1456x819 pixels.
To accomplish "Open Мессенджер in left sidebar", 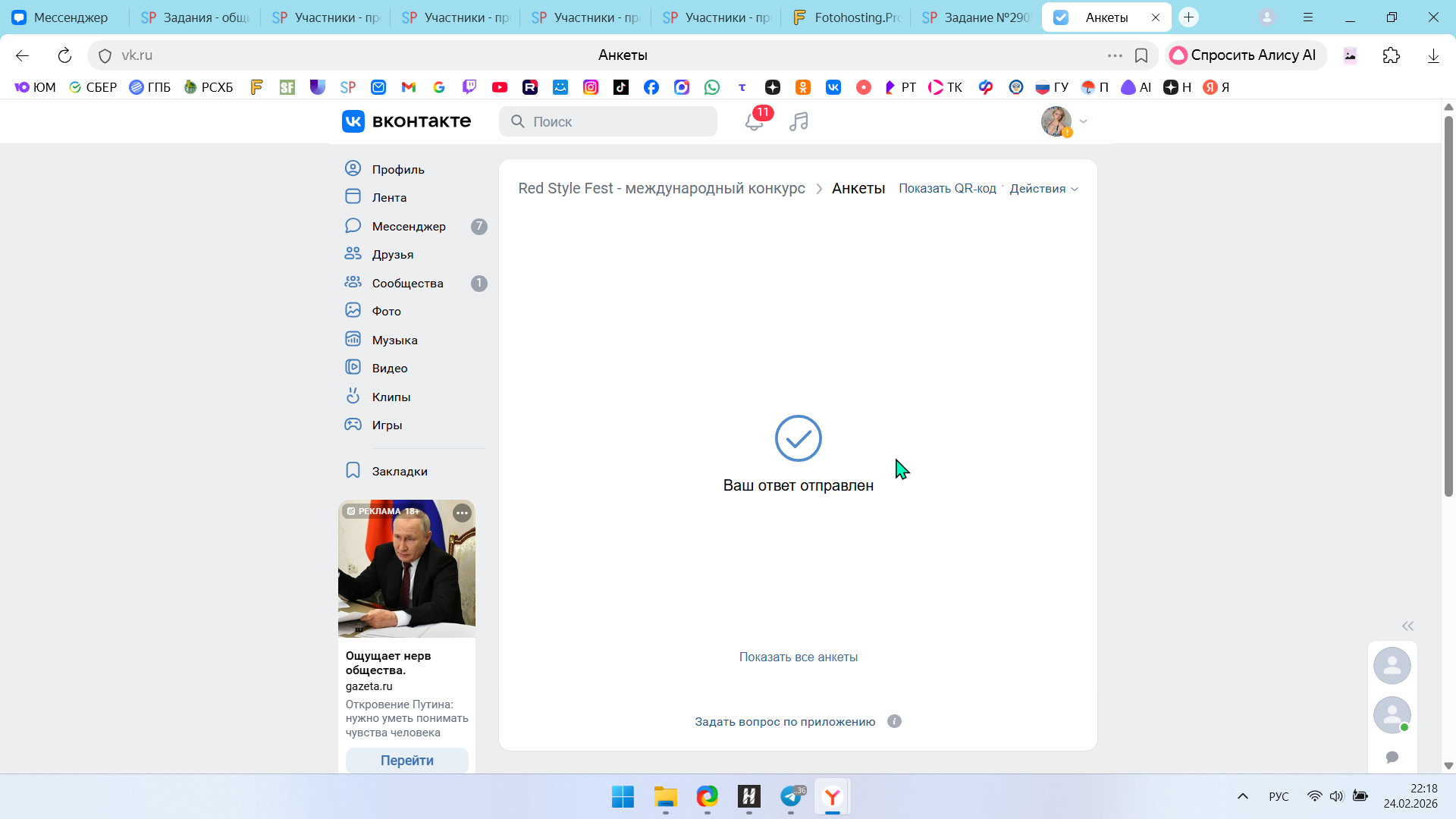I will [409, 226].
